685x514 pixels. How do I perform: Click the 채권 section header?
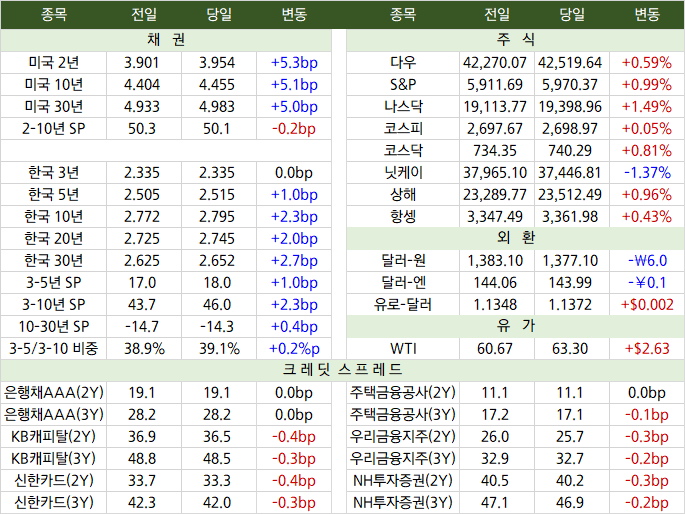tap(166, 40)
